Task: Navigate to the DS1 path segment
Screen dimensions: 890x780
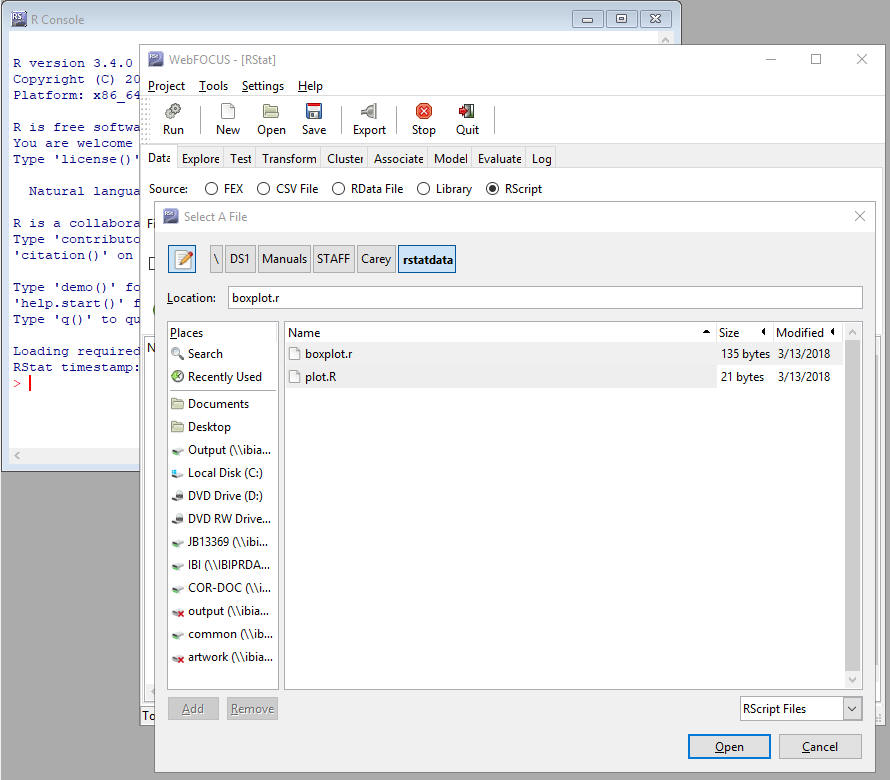Action: [x=240, y=259]
